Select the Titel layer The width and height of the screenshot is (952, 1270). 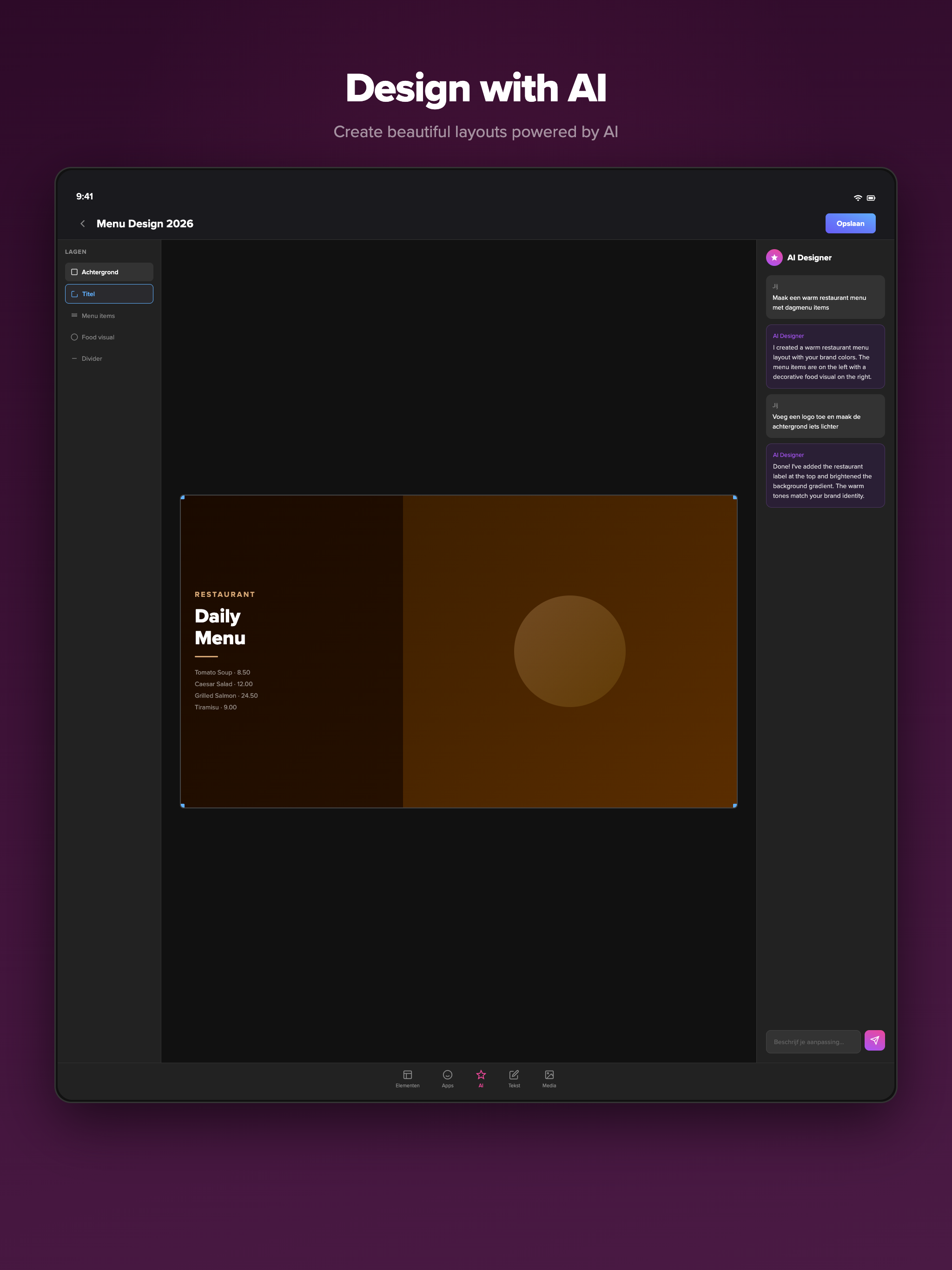pos(109,294)
